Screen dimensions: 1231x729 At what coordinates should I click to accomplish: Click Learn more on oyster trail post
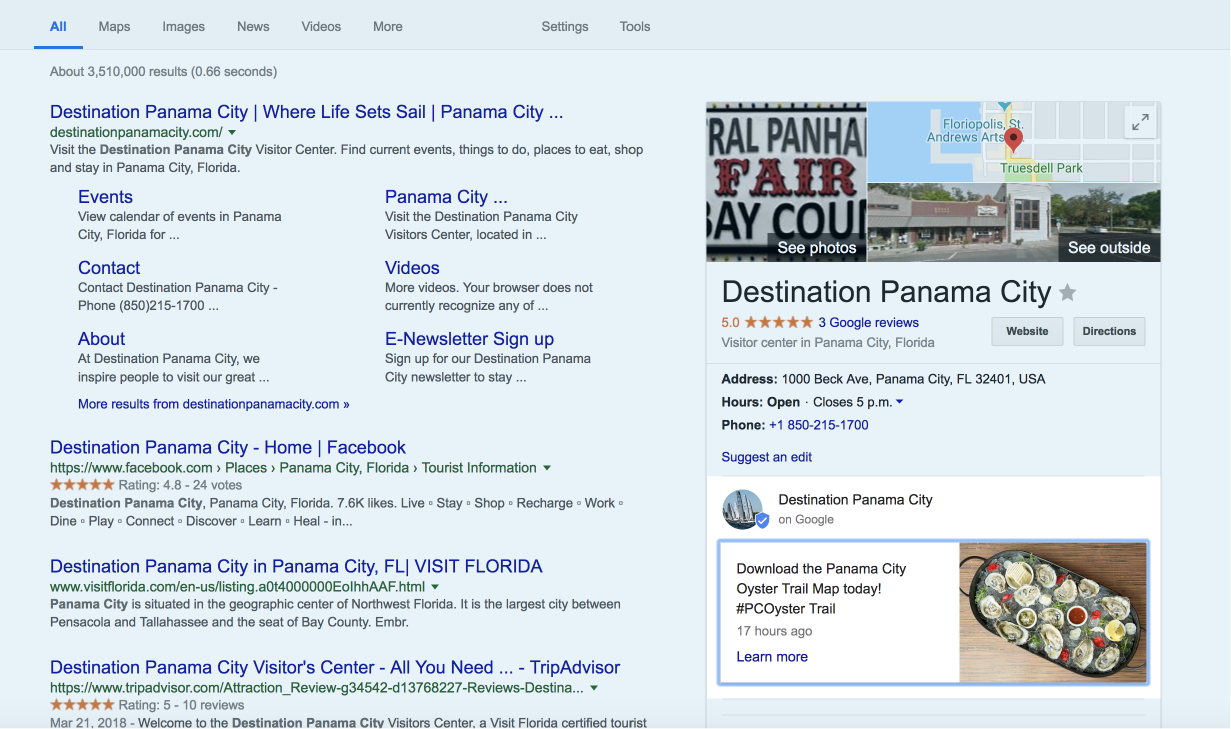[x=772, y=657]
